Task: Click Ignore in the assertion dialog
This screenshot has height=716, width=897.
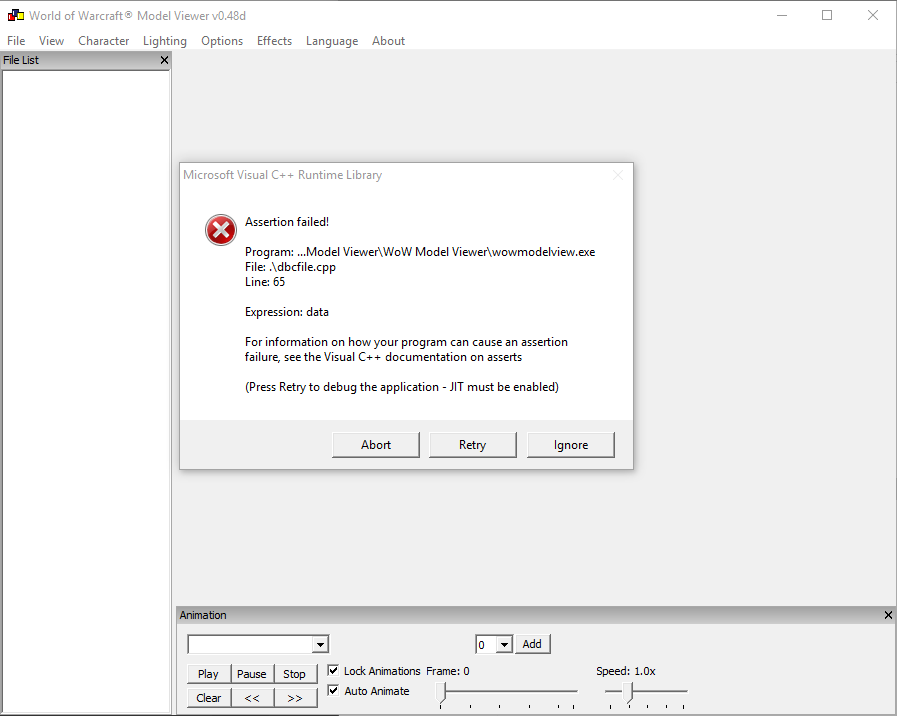Action: 570,445
